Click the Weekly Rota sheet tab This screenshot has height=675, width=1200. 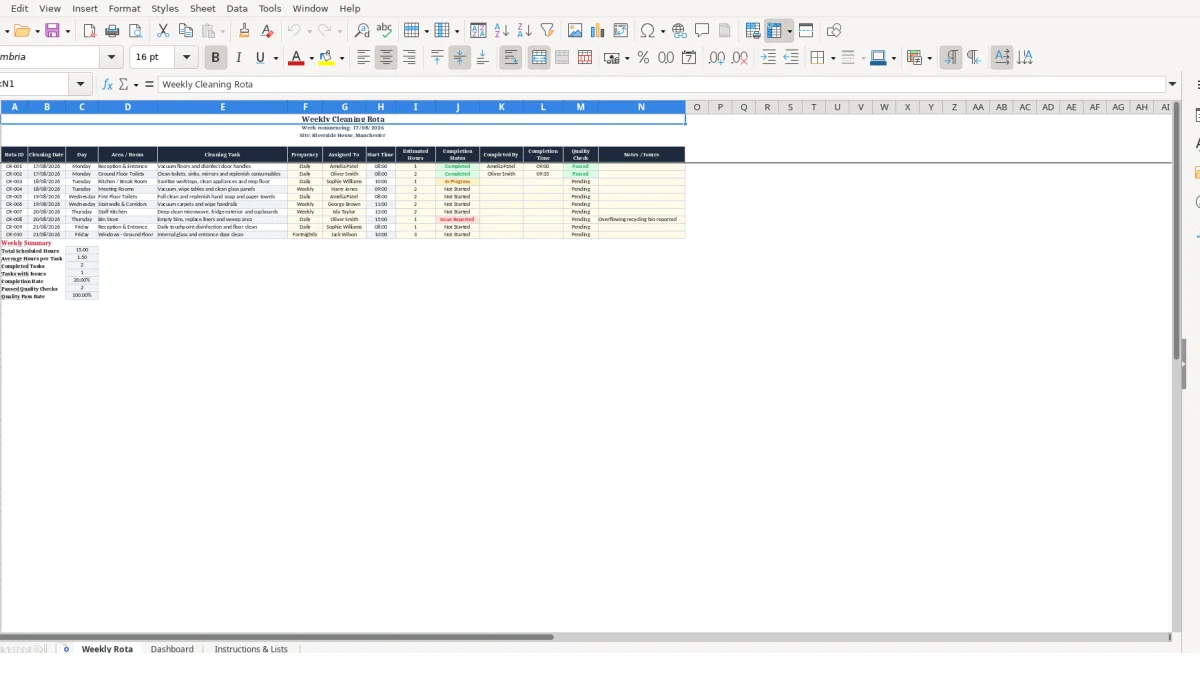107,649
